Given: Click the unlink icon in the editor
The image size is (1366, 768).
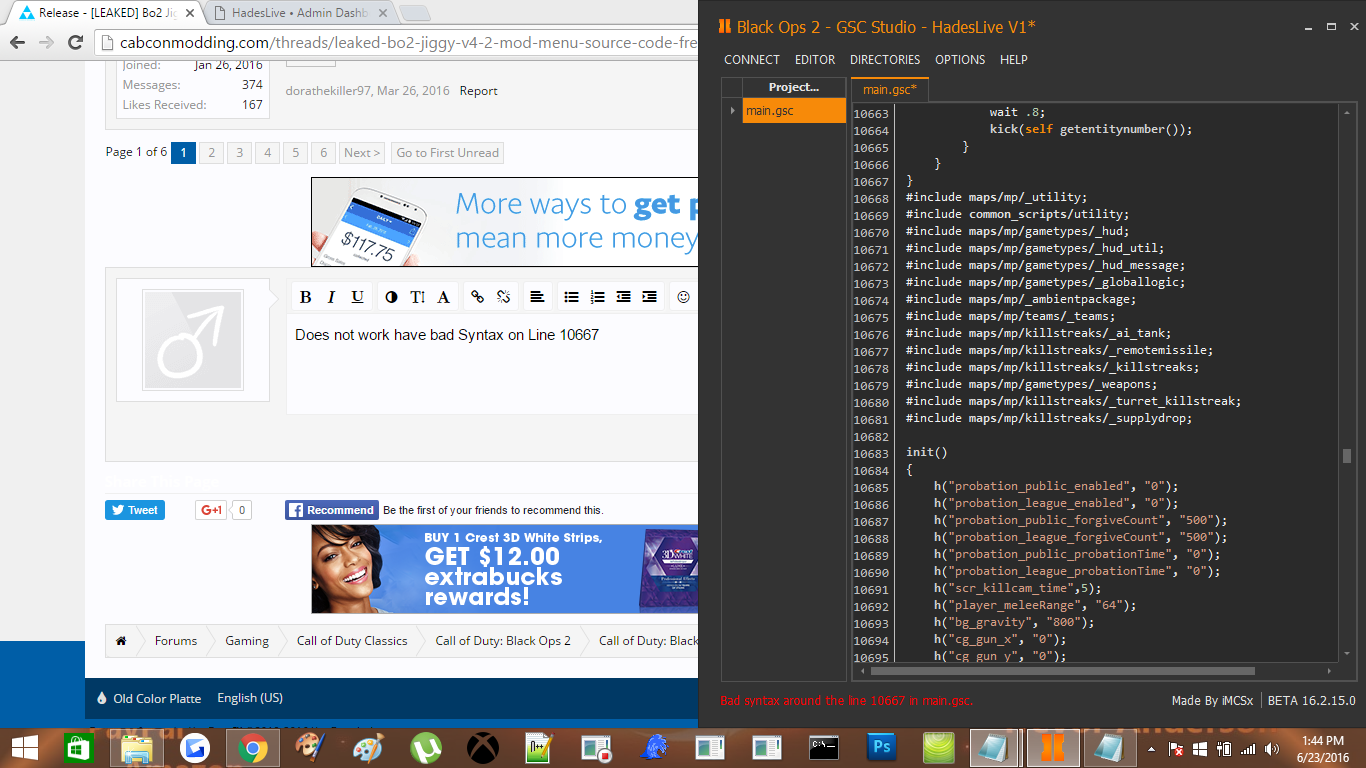Looking at the screenshot, I should [x=503, y=297].
